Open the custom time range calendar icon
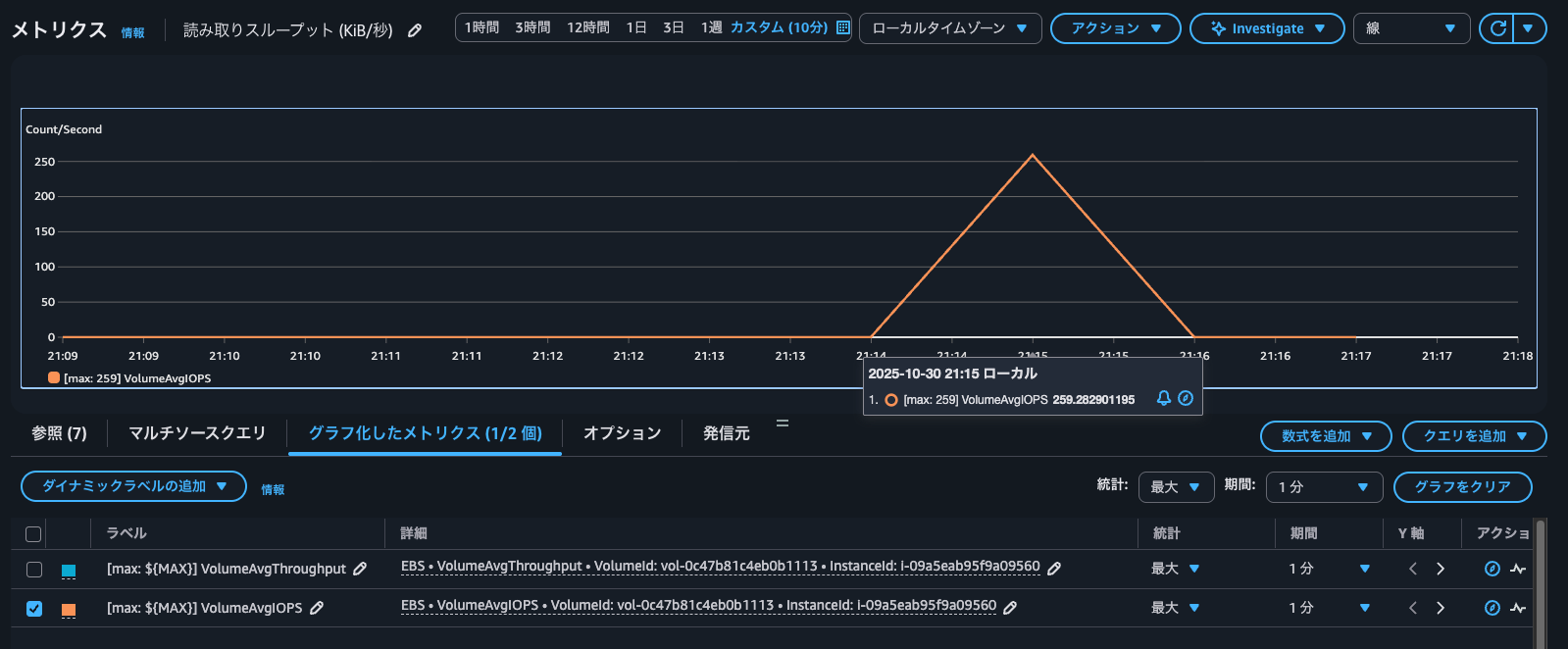 coord(843,27)
